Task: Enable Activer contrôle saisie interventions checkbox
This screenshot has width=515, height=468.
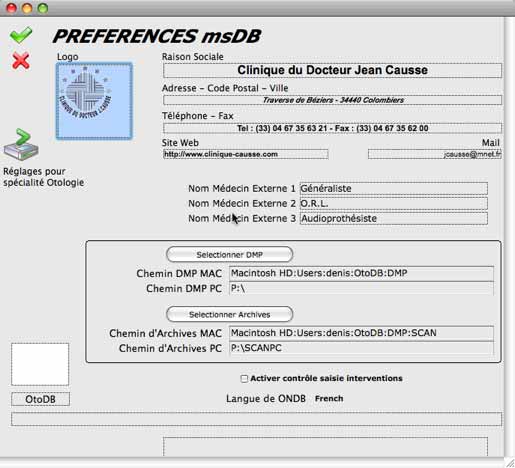Action: [244, 379]
